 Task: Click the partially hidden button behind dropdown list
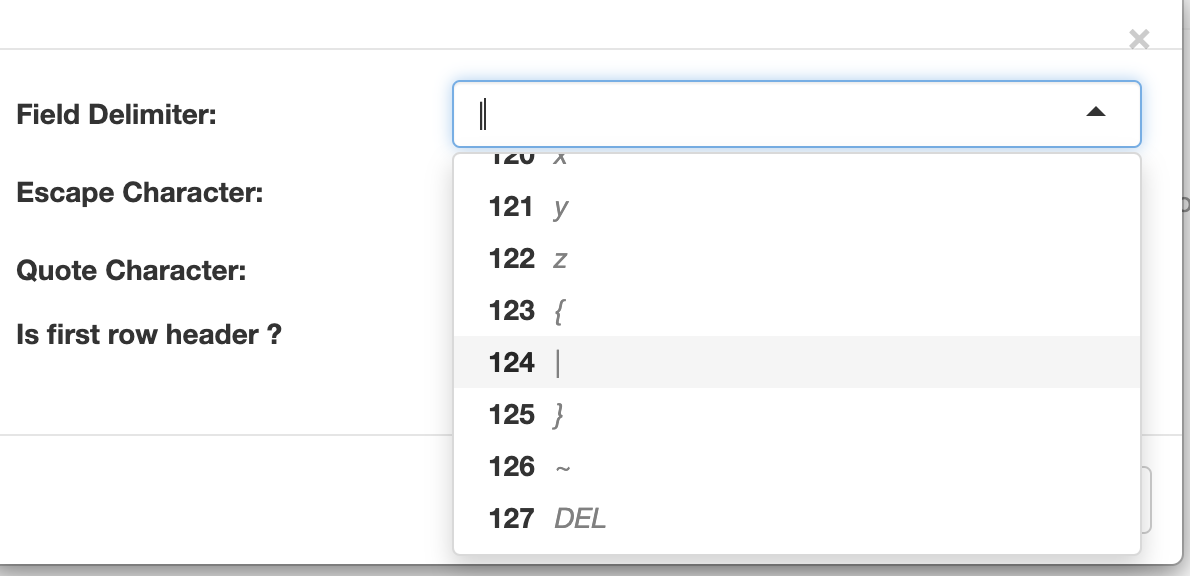pyautogui.click(x=1146, y=500)
